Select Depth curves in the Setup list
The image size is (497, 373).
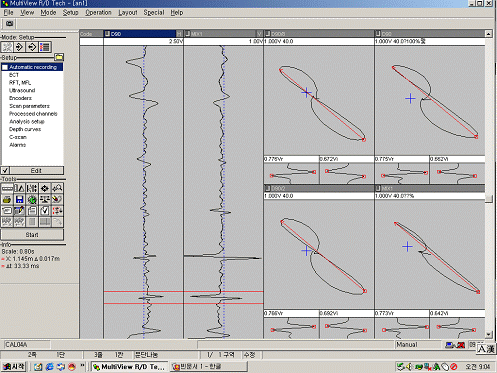tap(25, 129)
